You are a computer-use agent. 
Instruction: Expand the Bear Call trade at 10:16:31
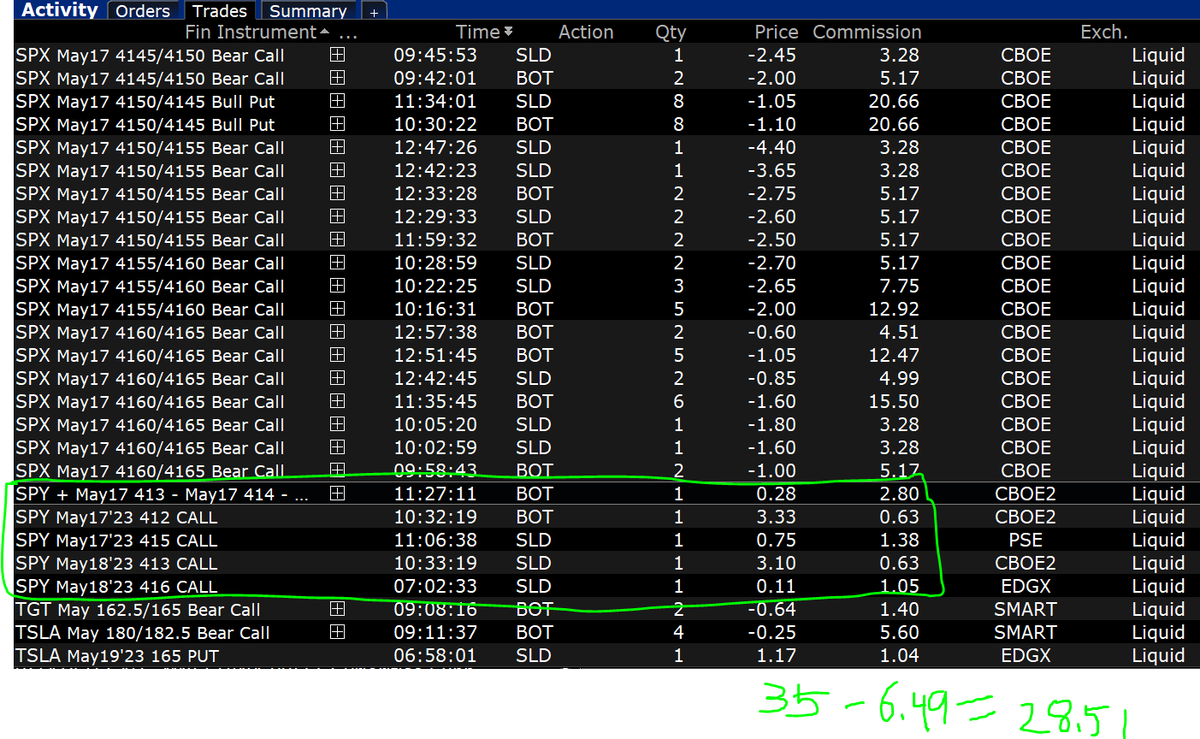coord(337,309)
